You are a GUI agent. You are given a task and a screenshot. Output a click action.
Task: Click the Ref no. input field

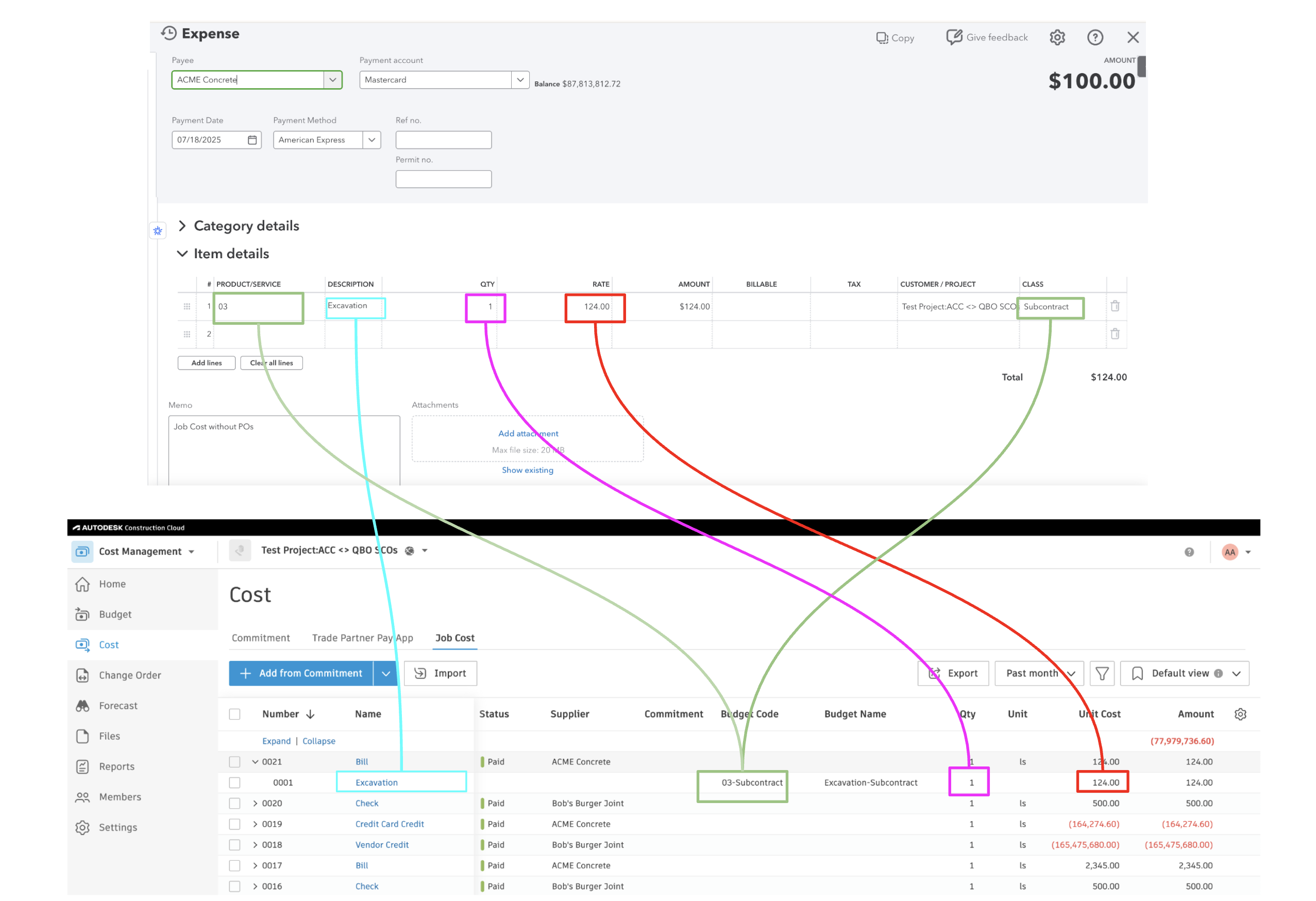[443, 140]
